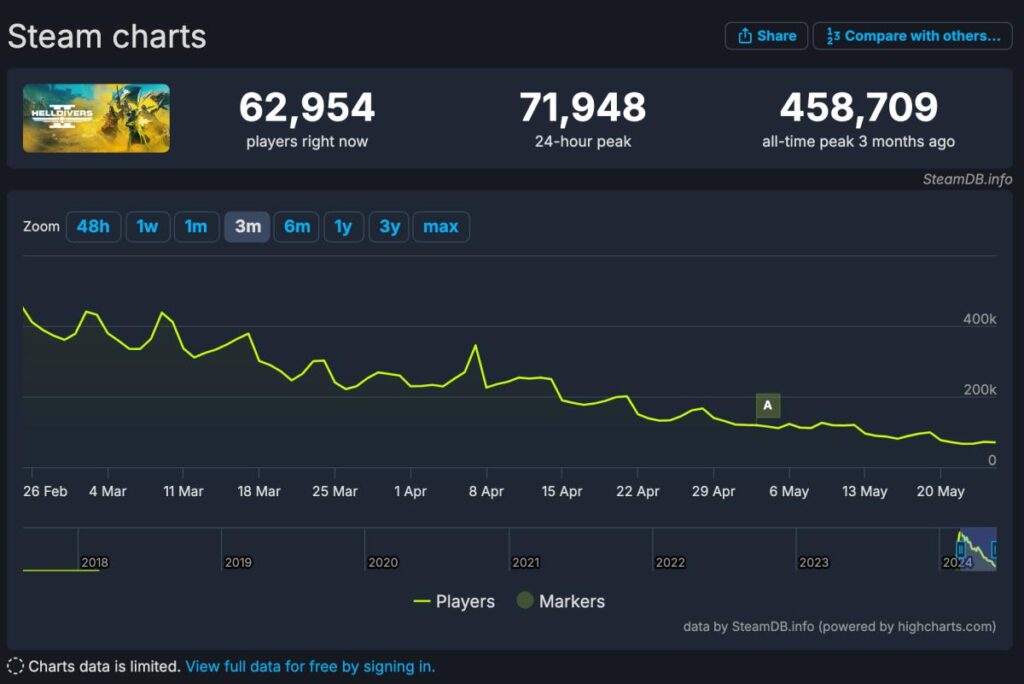Image resolution: width=1024 pixels, height=684 pixels.
Task: Set chart zoom to 1w
Action: click(x=148, y=227)
